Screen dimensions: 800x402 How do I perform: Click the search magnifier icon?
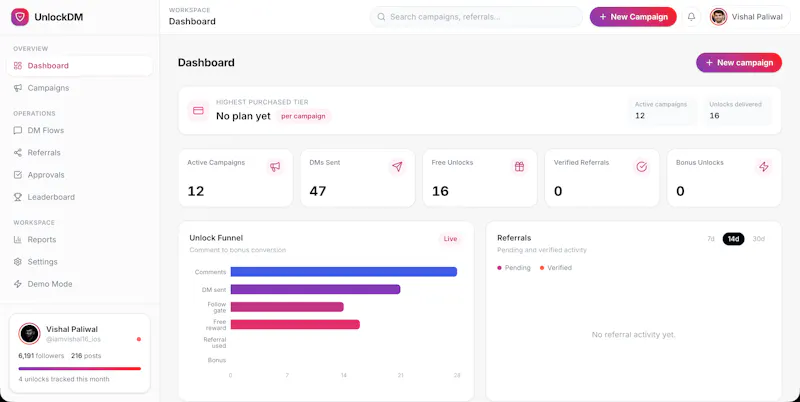tap(381, 17)
